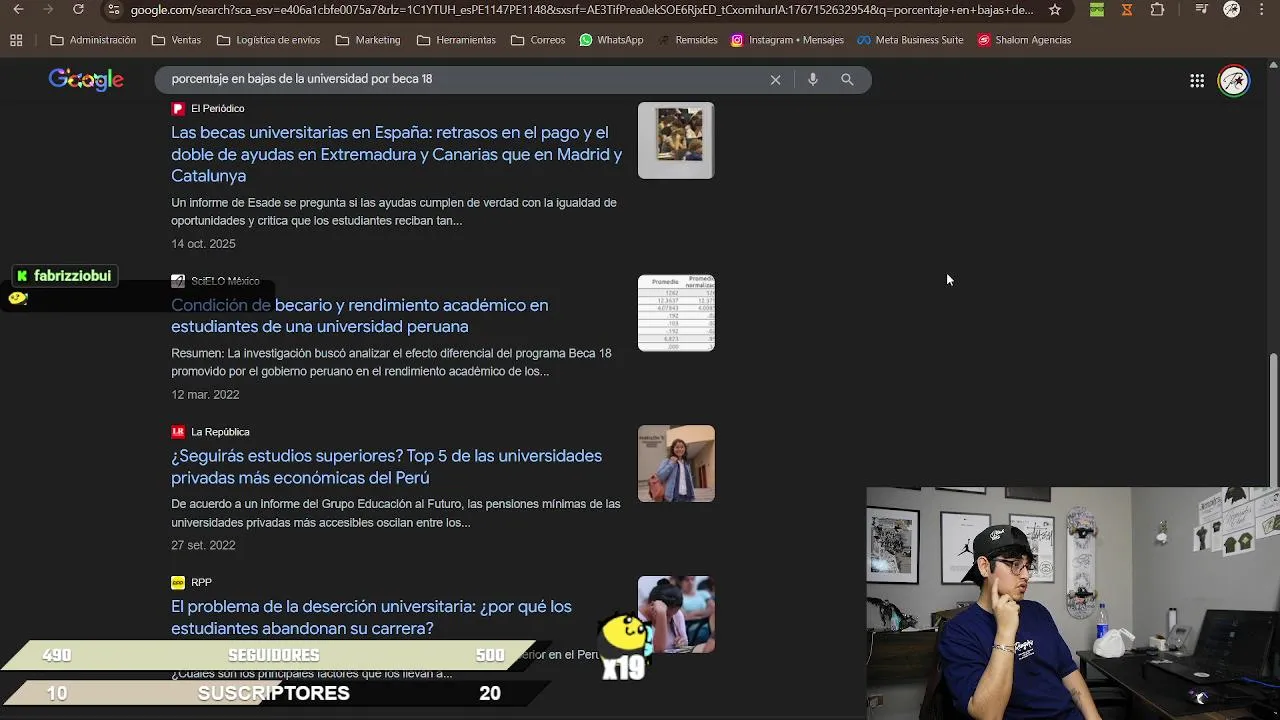Click the 'El Periódico' source name
This screenshot has width=1280, height=720.
pos(217,109)
